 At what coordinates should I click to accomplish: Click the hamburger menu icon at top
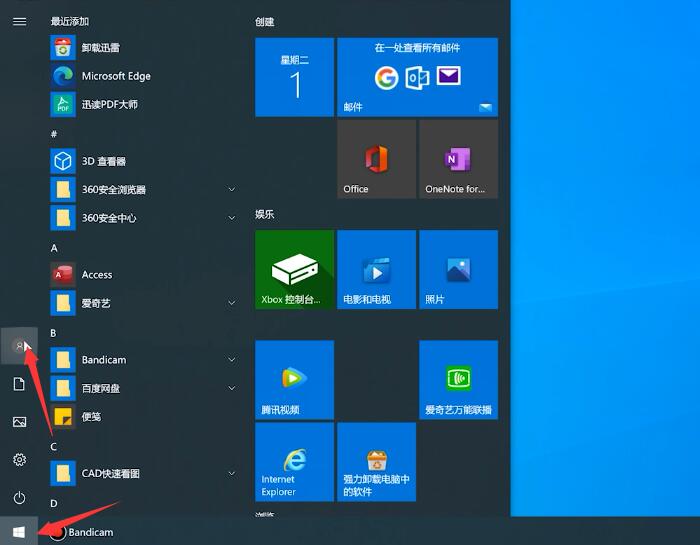pos(19,21)
